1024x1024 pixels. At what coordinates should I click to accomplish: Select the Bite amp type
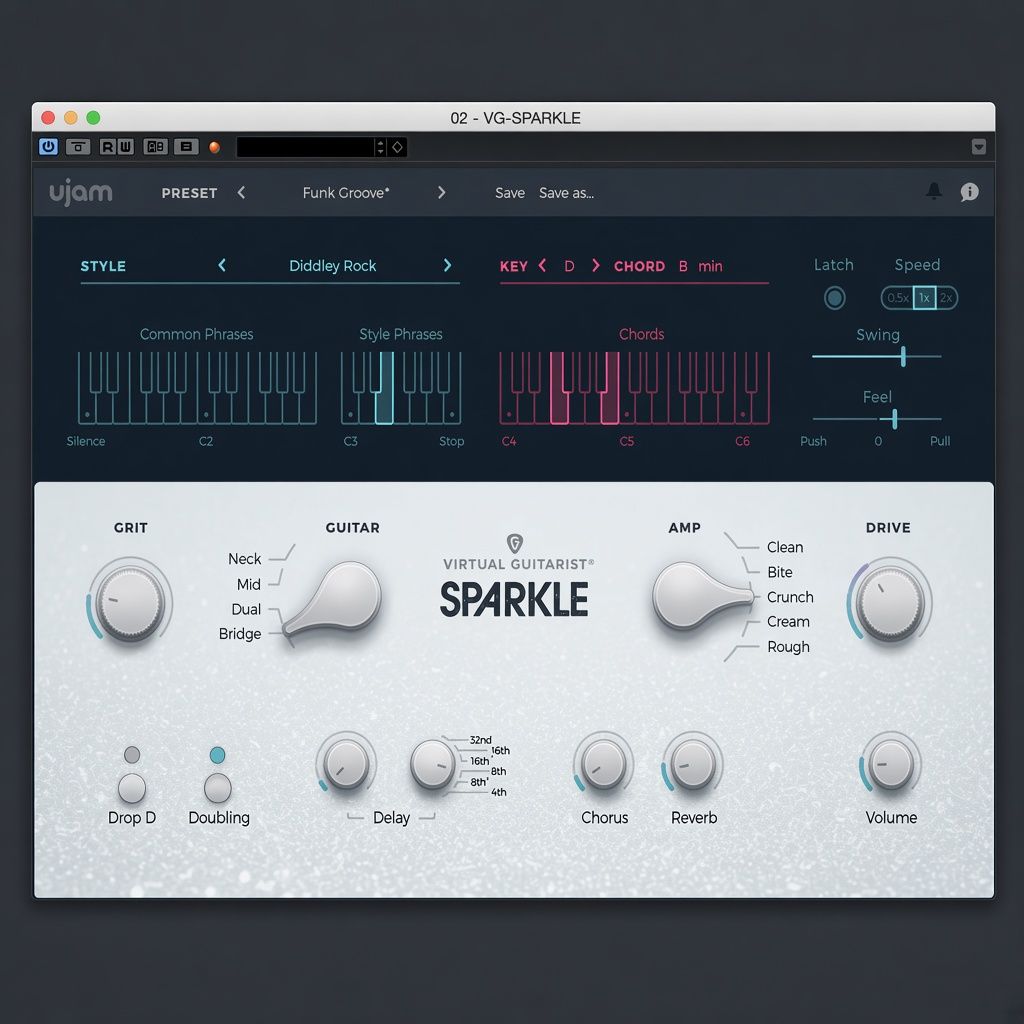click(x=779, y=572)
